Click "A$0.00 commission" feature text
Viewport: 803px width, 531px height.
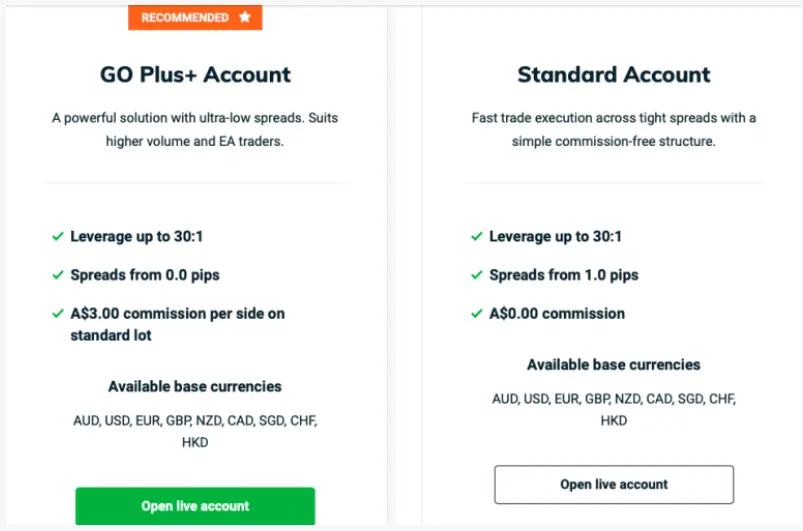(557, 313)
